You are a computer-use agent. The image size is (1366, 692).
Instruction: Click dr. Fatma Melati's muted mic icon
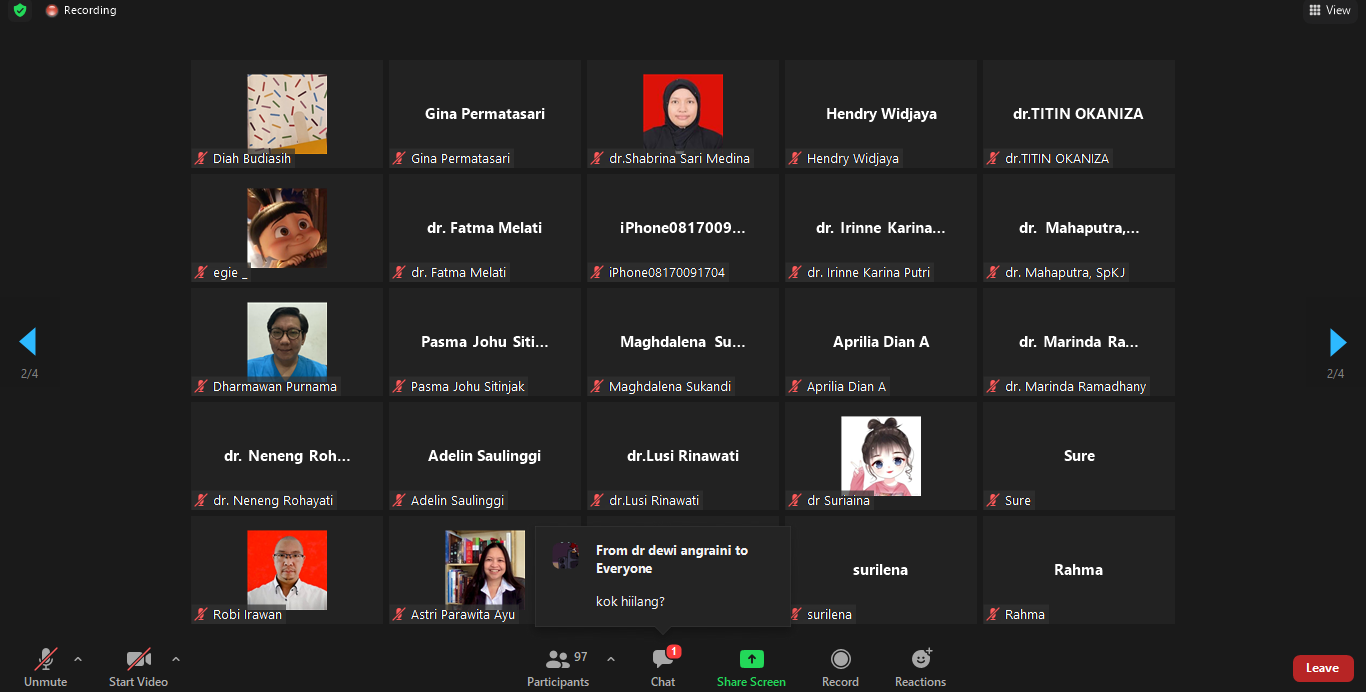[400, 272]
